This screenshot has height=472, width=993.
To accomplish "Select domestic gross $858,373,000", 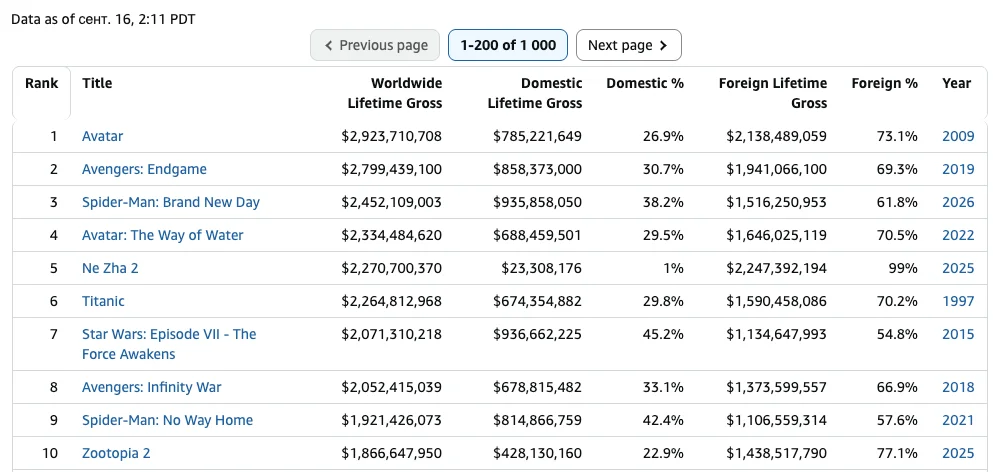I will [538, 169].
